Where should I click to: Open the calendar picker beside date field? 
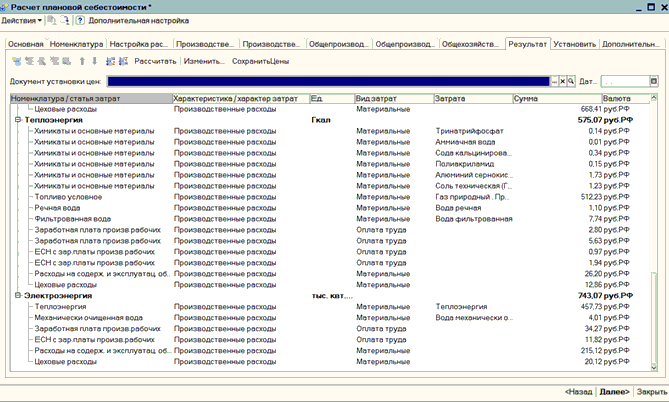coord(653,81)
